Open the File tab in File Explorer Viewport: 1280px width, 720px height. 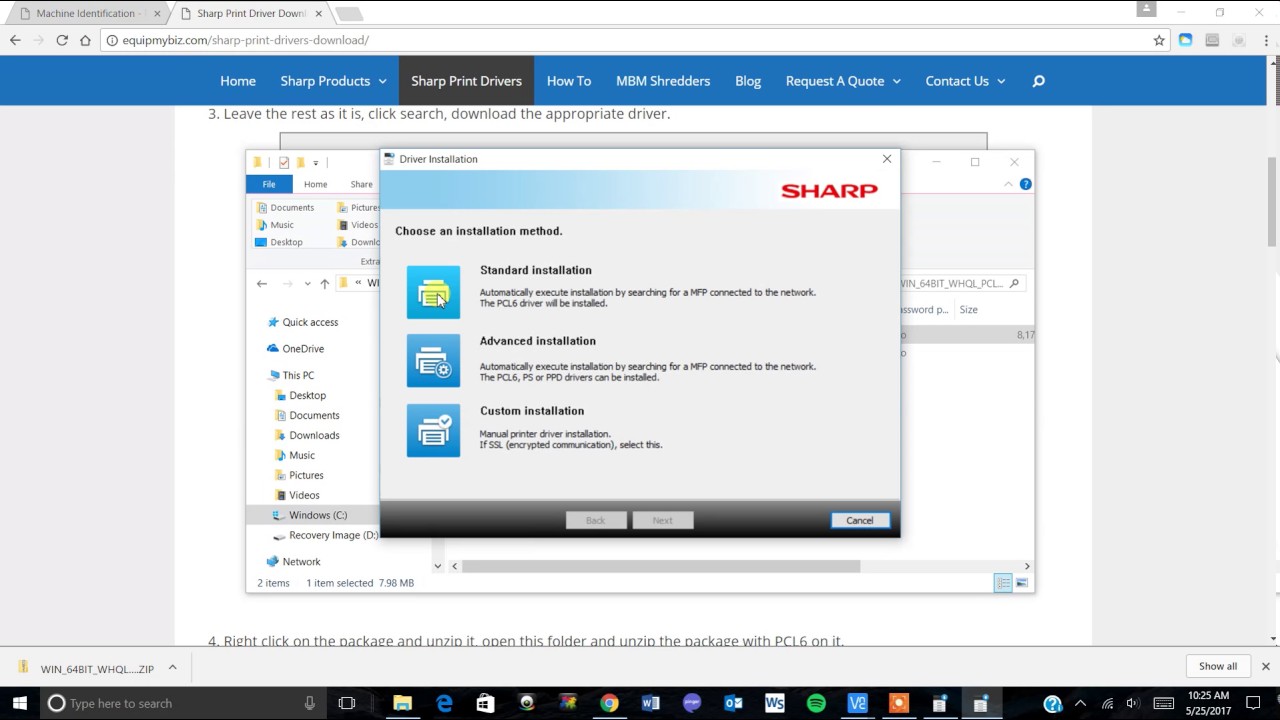pyautogui.click(x=269, y=184)
